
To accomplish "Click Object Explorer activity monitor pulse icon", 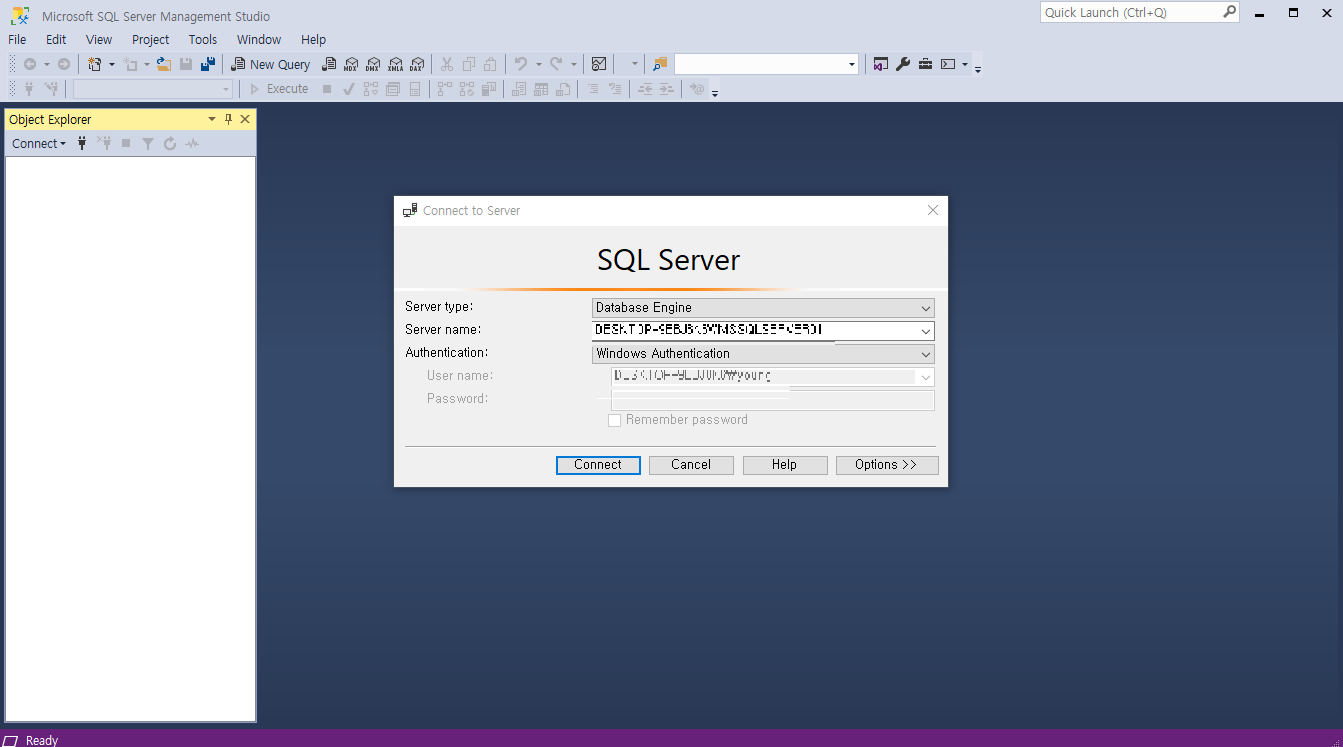I will 192,143.
